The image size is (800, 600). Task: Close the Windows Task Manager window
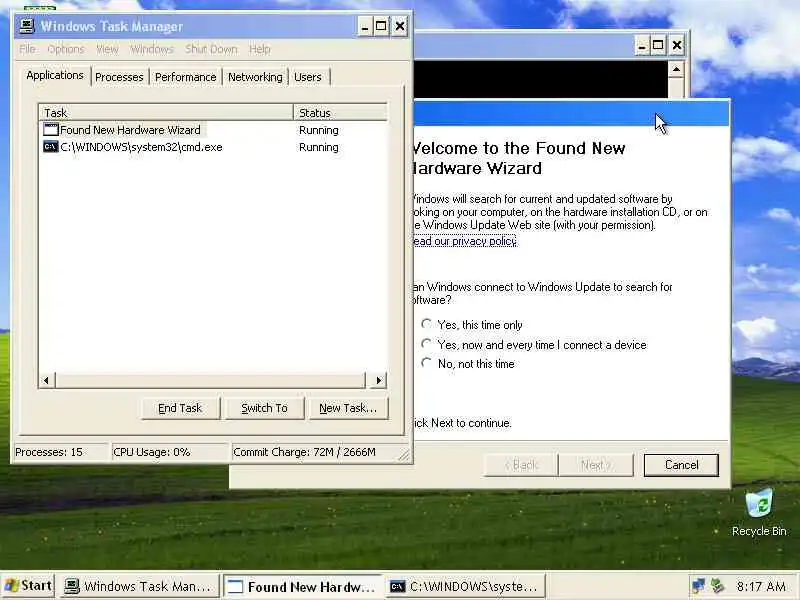pos(400,26)
